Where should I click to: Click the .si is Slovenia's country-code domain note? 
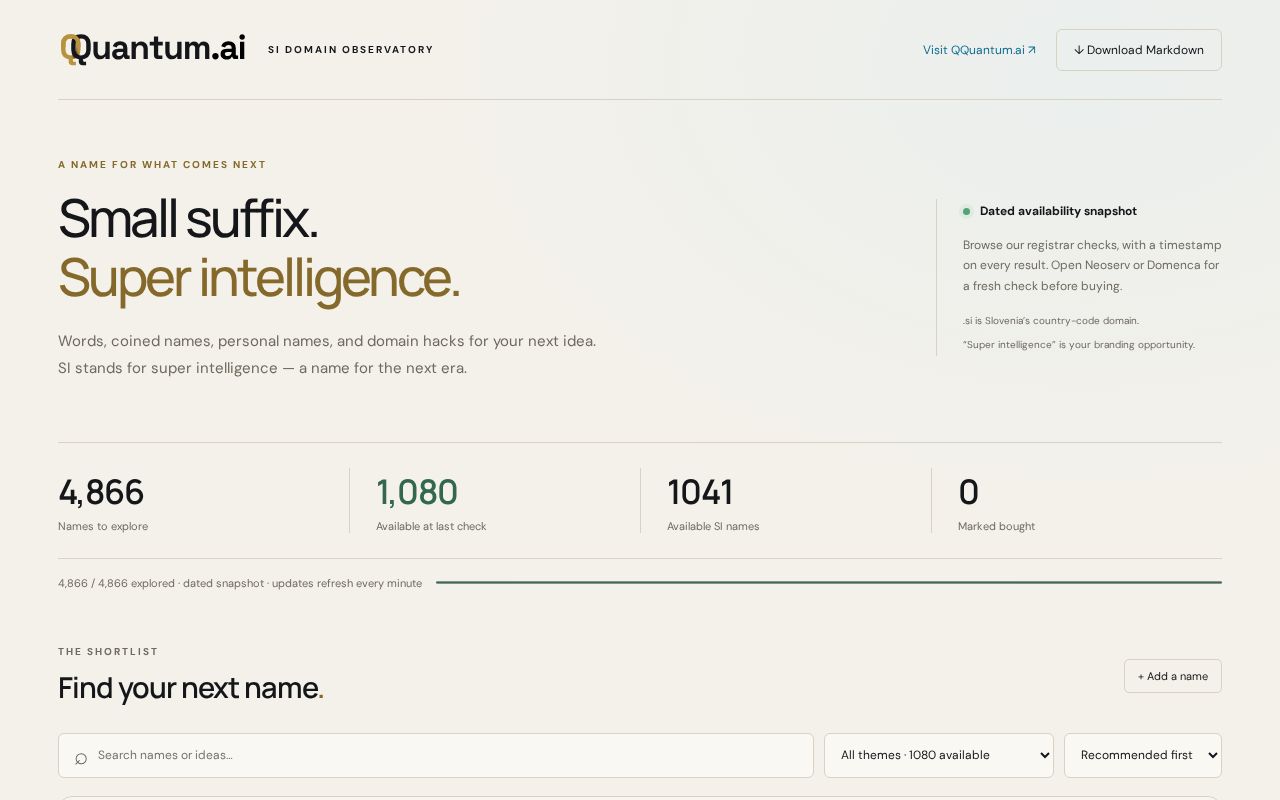click(1051, 321)
